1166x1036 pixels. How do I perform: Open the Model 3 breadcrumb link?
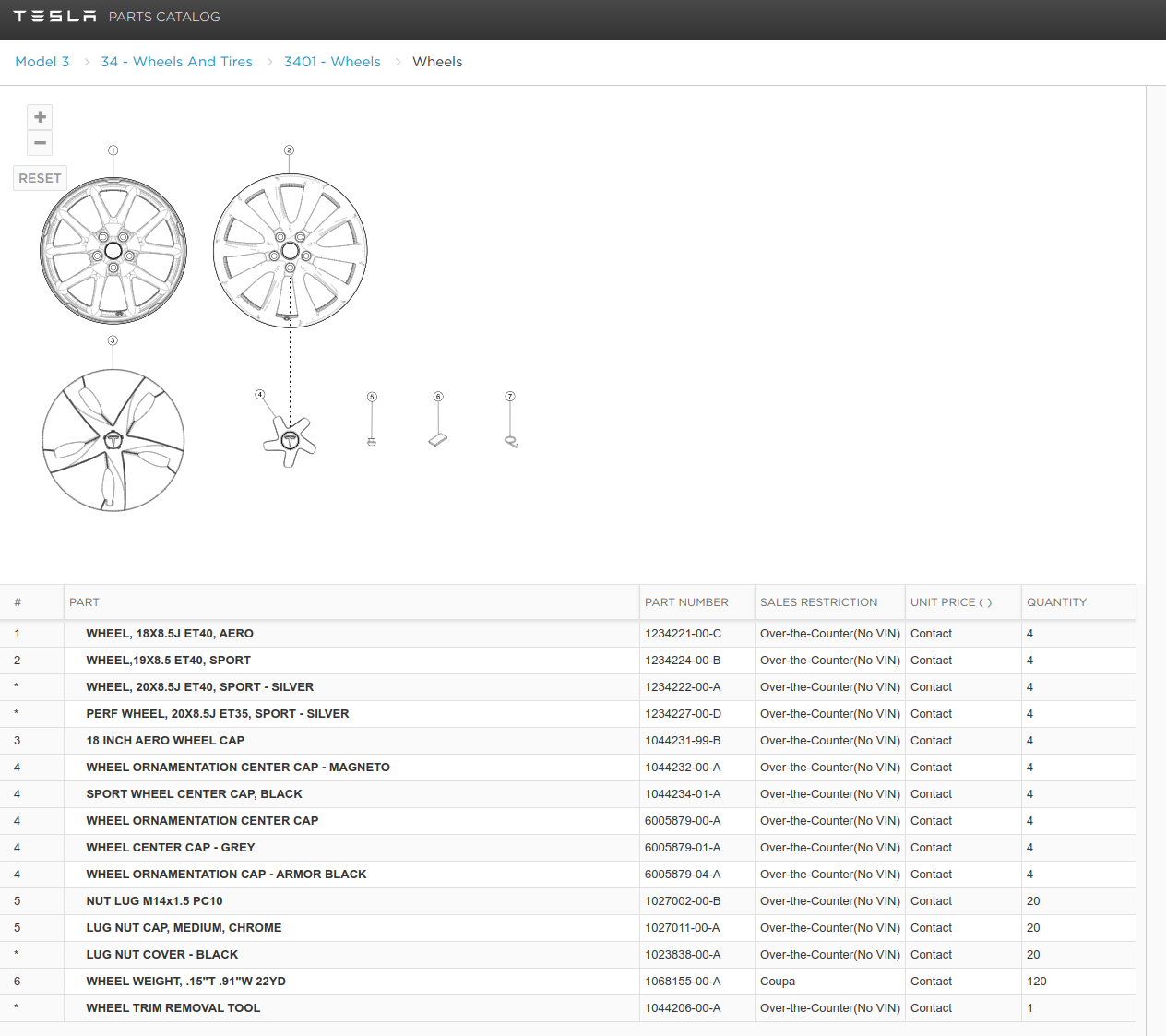pos(42,62)
